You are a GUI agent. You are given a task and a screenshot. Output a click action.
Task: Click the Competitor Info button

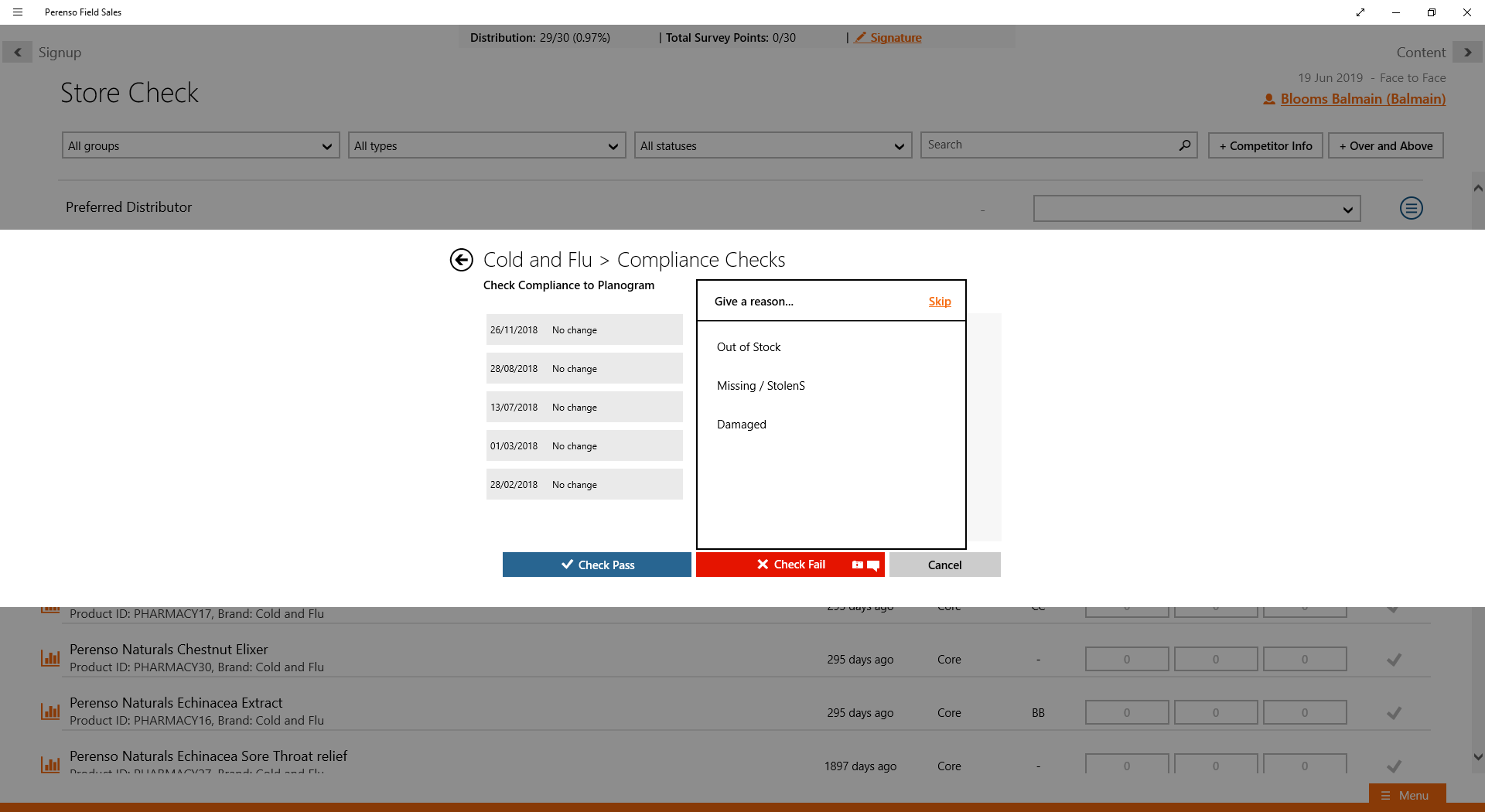[1265, 145]
